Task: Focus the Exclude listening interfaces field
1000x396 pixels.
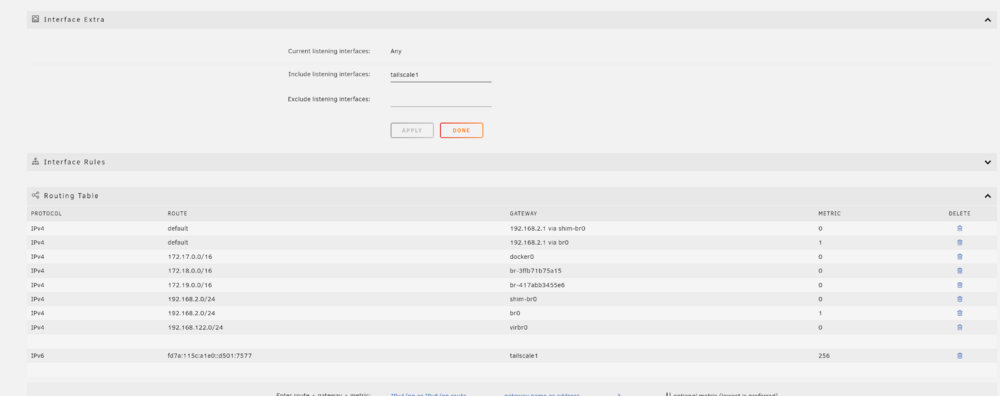Action: pyautogui.click(x=441, y=99)
